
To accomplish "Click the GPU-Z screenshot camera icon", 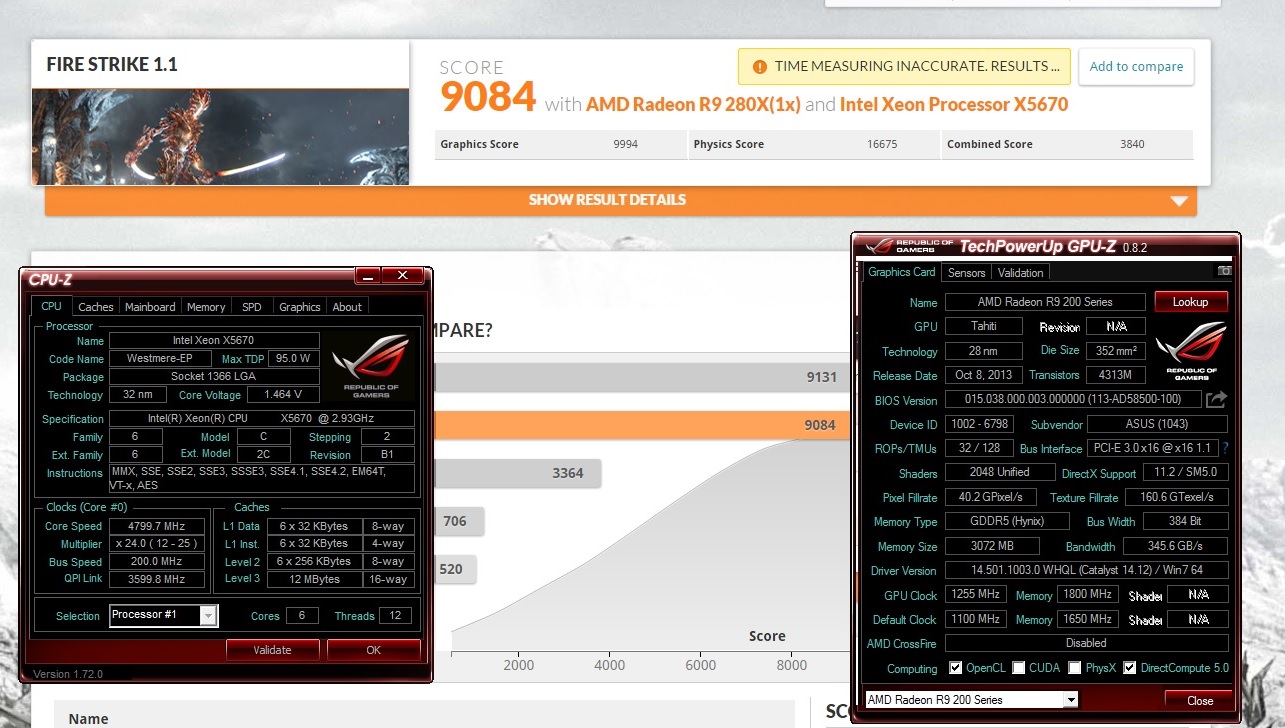I will click(x=1224, y=271).
